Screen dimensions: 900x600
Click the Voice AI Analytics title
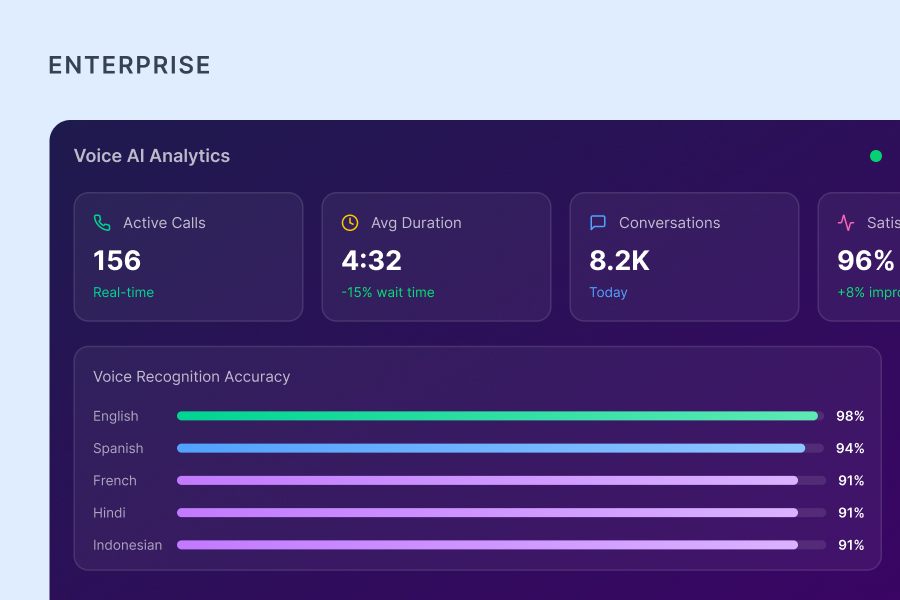click(152, 156)
